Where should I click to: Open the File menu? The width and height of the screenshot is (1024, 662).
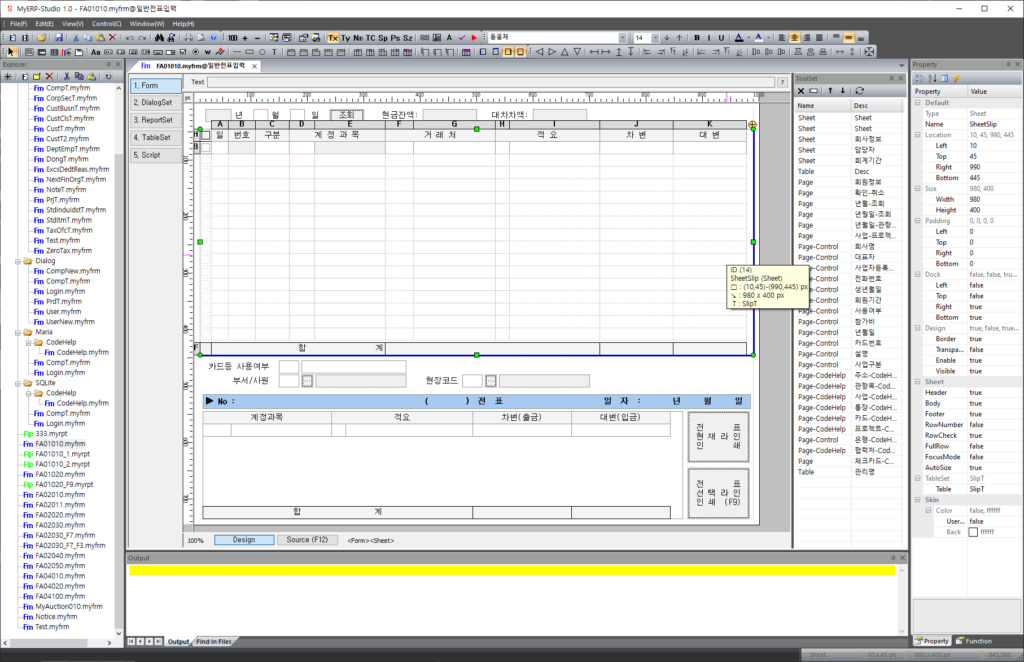coord(18,24)
